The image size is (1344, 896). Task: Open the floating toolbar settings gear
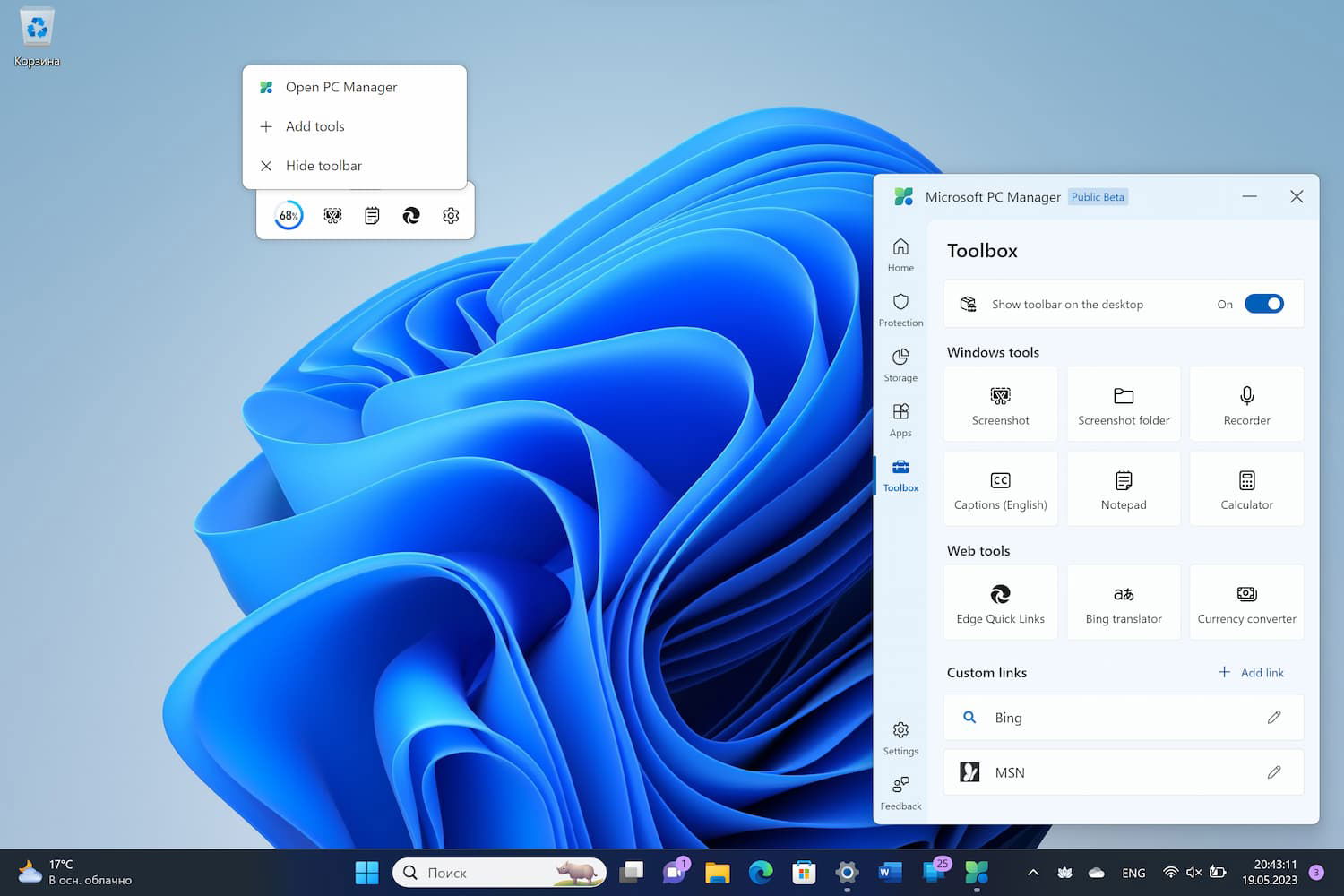click(451, 215)
